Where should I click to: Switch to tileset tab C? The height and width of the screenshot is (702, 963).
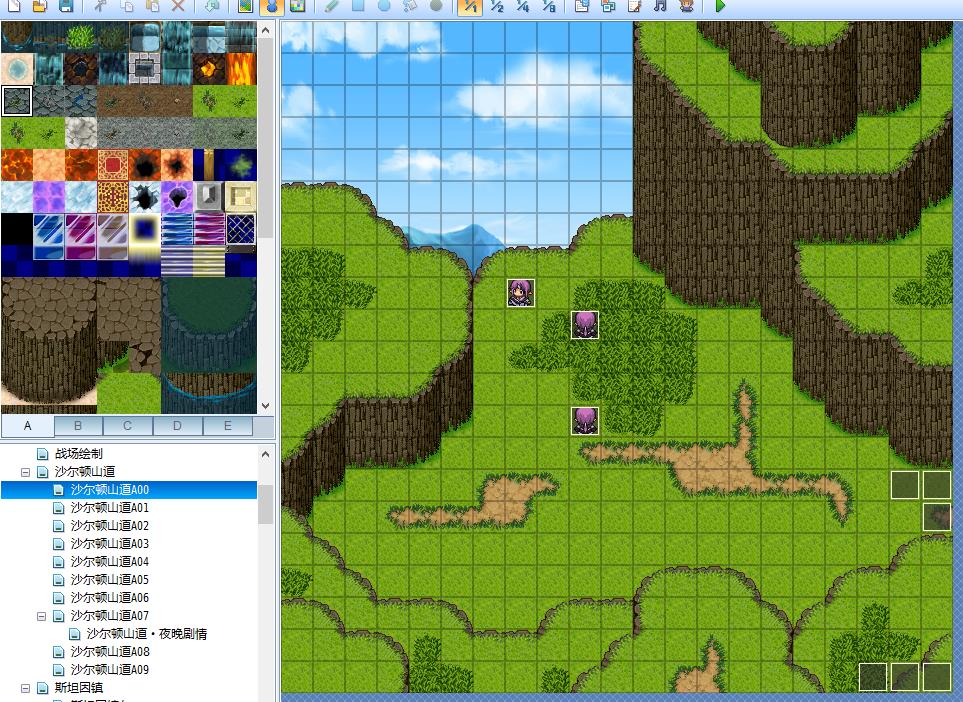click(128, 426)
